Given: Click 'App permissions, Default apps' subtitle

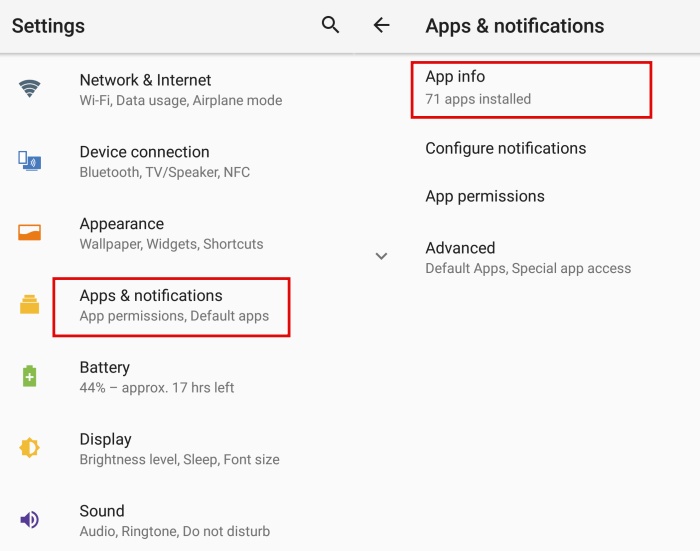Looking at the screenshot, I should pyautogui.click(x=174, y=316).
